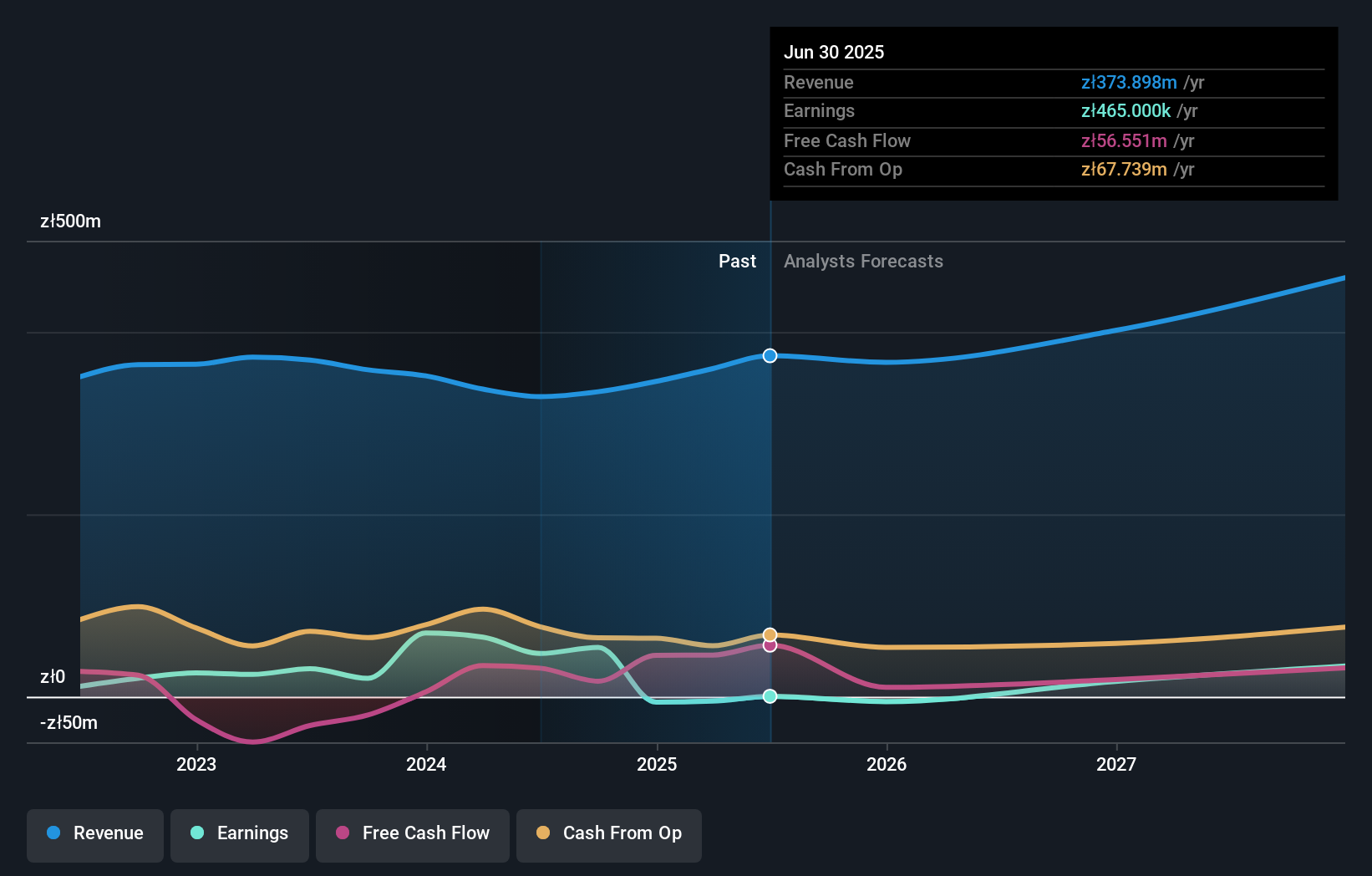Select the Earnings legend indicator

point(196,833)
